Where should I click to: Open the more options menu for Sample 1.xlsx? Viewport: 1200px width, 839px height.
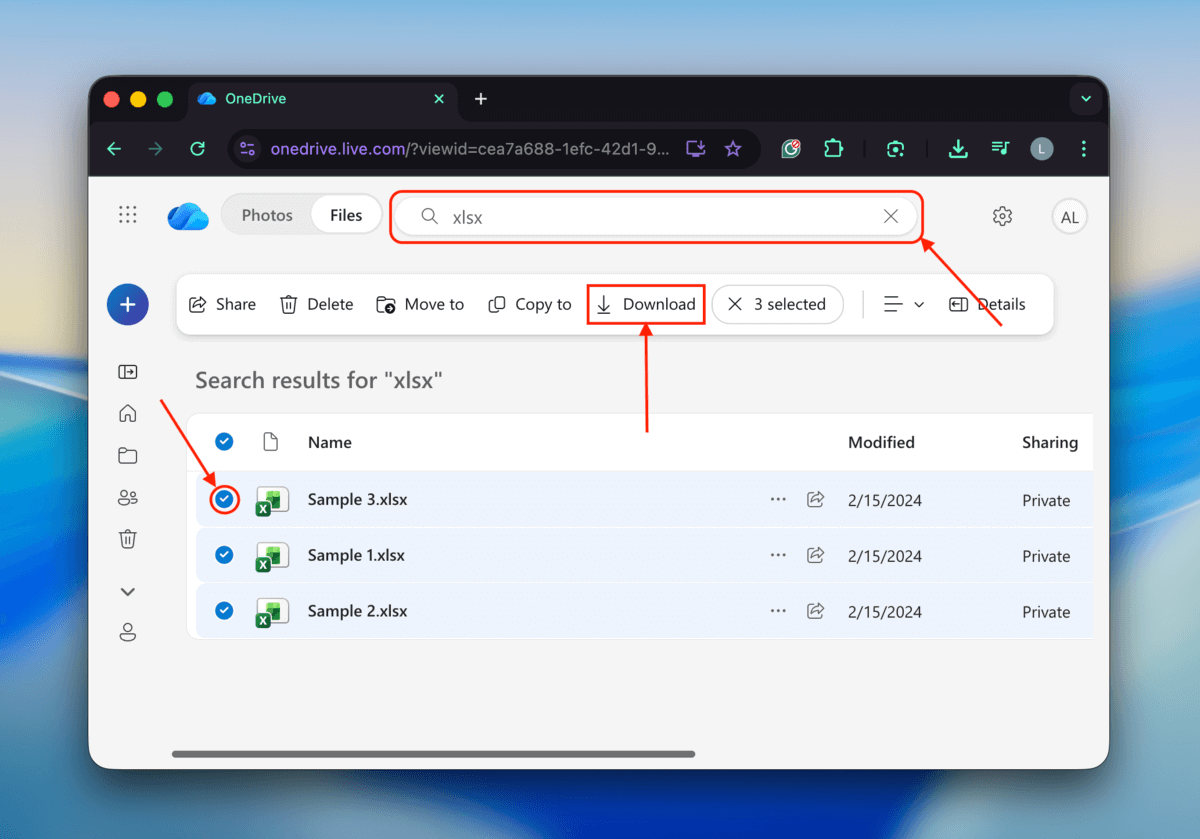(778, 555)
